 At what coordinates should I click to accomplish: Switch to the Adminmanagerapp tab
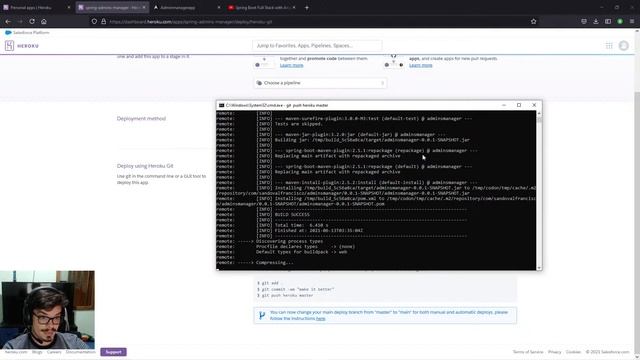click(184, 7)
